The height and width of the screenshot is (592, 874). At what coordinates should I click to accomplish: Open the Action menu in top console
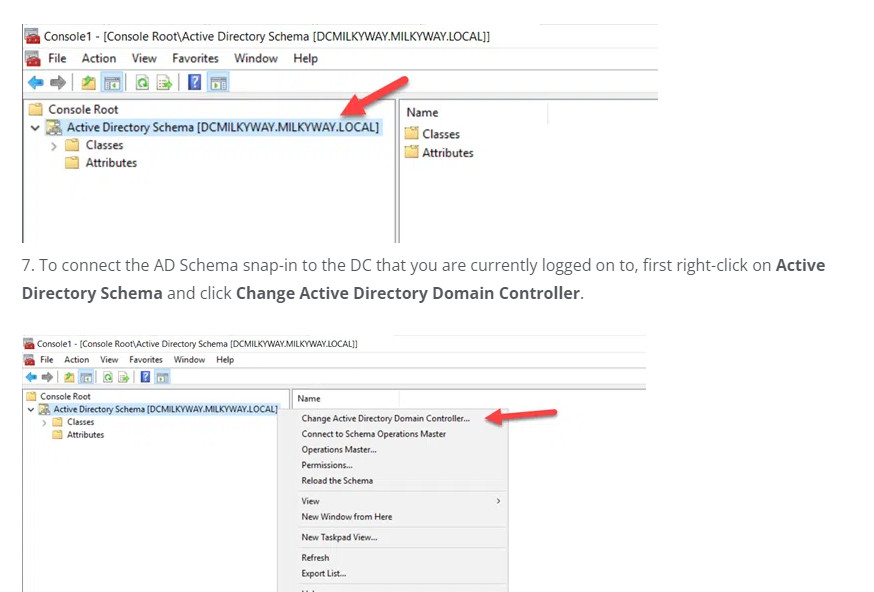99,58
